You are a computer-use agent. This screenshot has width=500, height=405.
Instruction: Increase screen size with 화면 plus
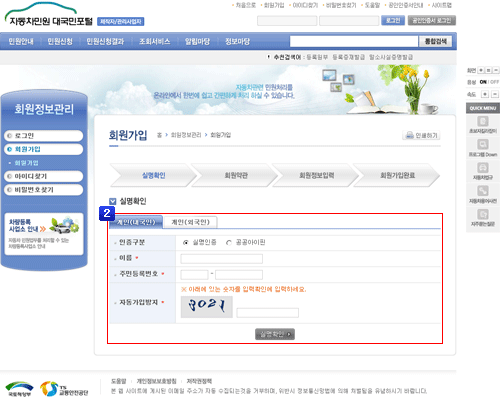coord(481,70)
